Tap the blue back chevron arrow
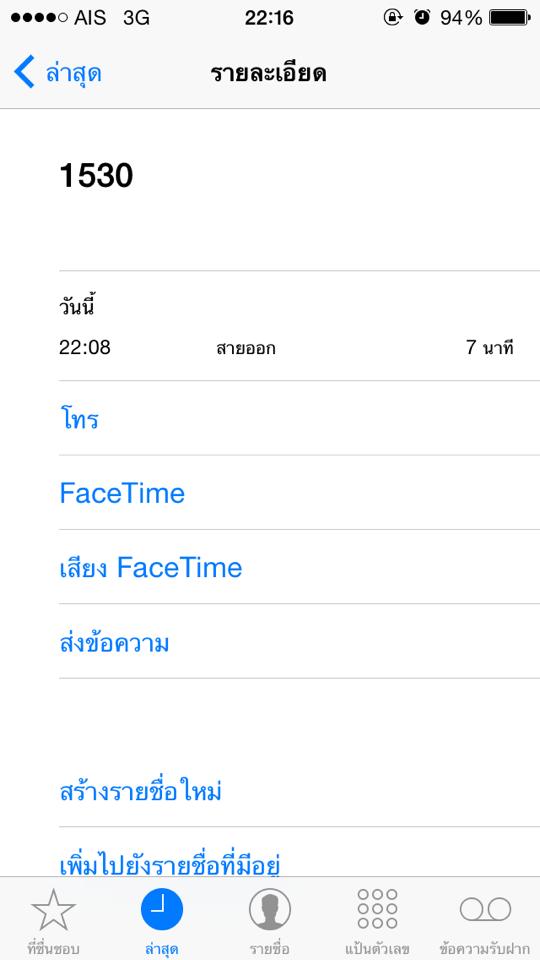This screenshot has height=960, width=540. (x=24, y=72)
